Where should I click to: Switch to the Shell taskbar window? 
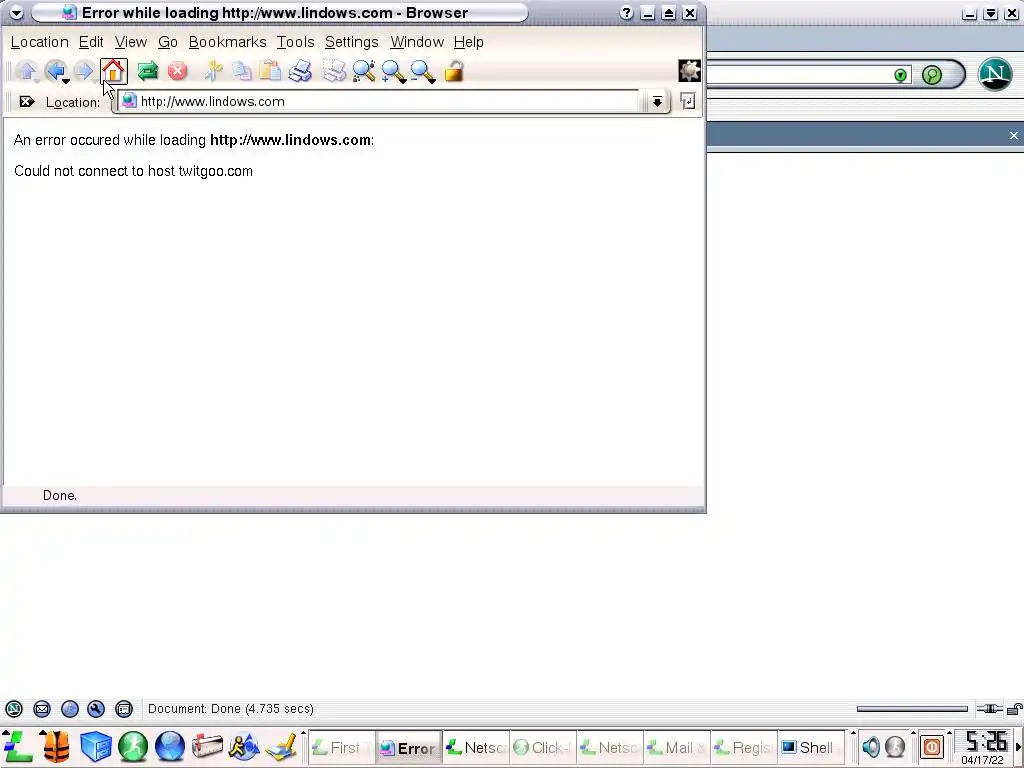[810, 748]
